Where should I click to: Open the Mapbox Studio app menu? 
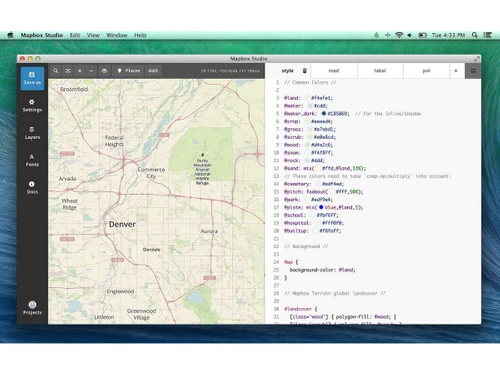point(42,35)
